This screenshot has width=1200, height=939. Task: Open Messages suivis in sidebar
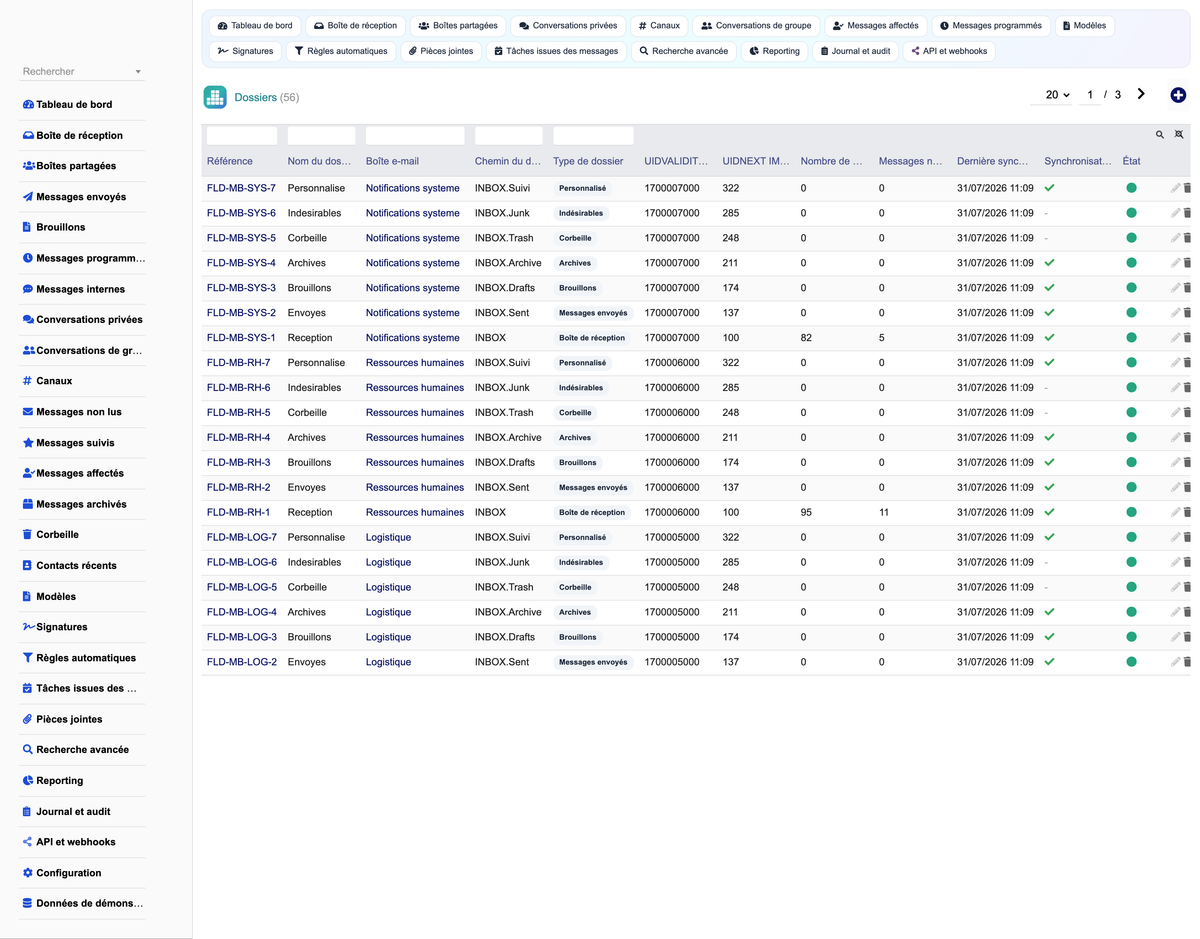(x=68, y=443)
